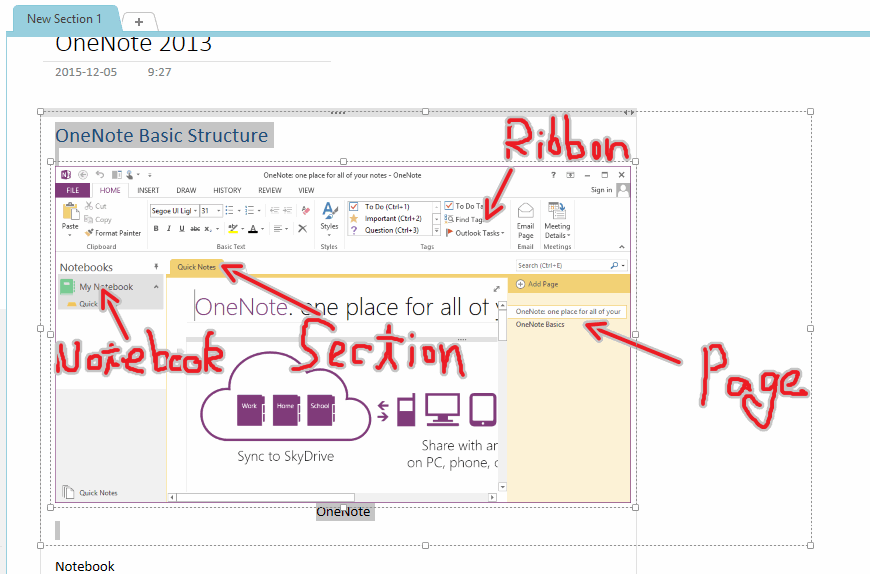870x574 pixels.
Task: Click the Help question mark icon
Action: (x=553, y=175)
